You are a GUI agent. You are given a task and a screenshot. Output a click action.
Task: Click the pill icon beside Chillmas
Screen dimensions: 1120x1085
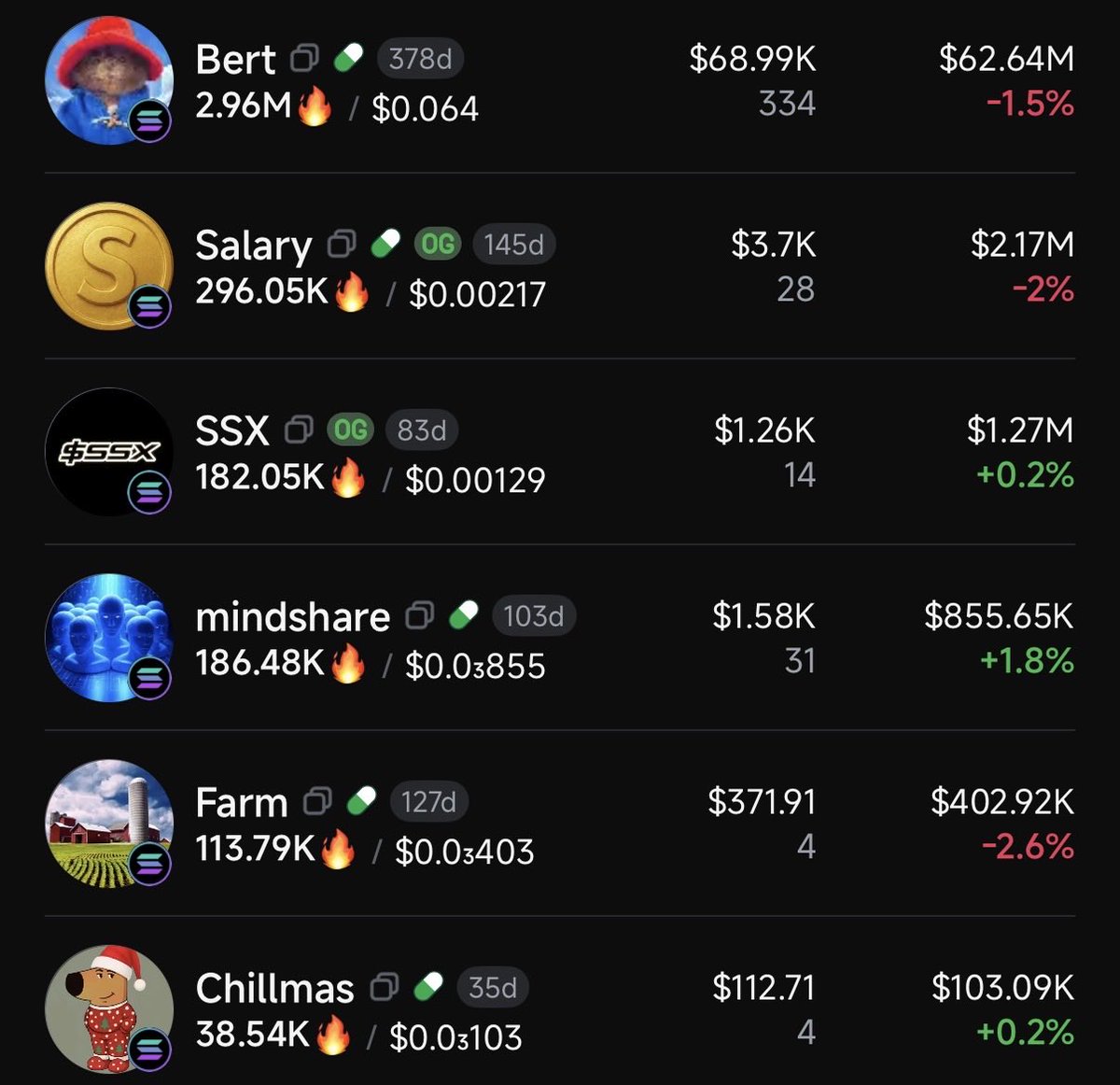[x=427, y=987]
